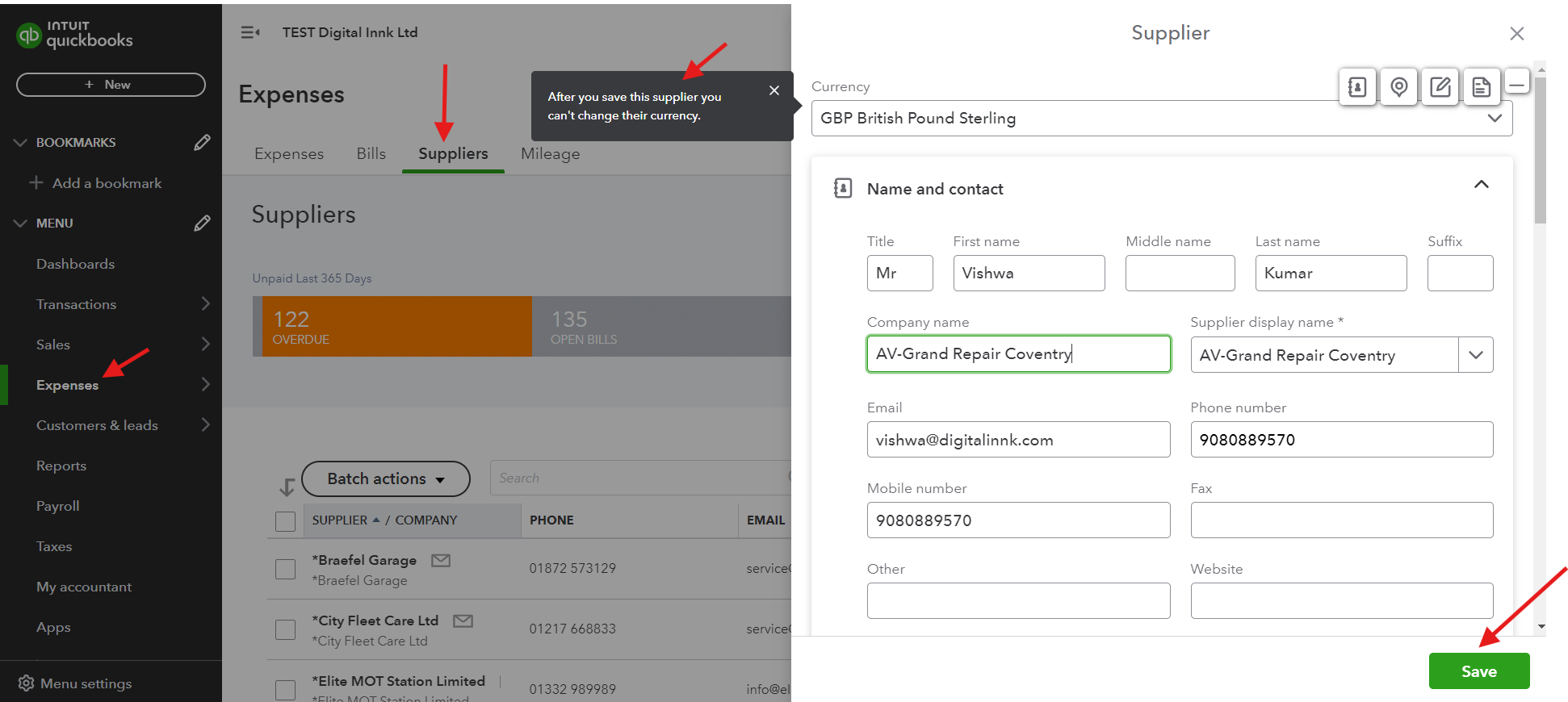
Task: Expand Customers & leads submenu arrow
Action: pos(205,424)
